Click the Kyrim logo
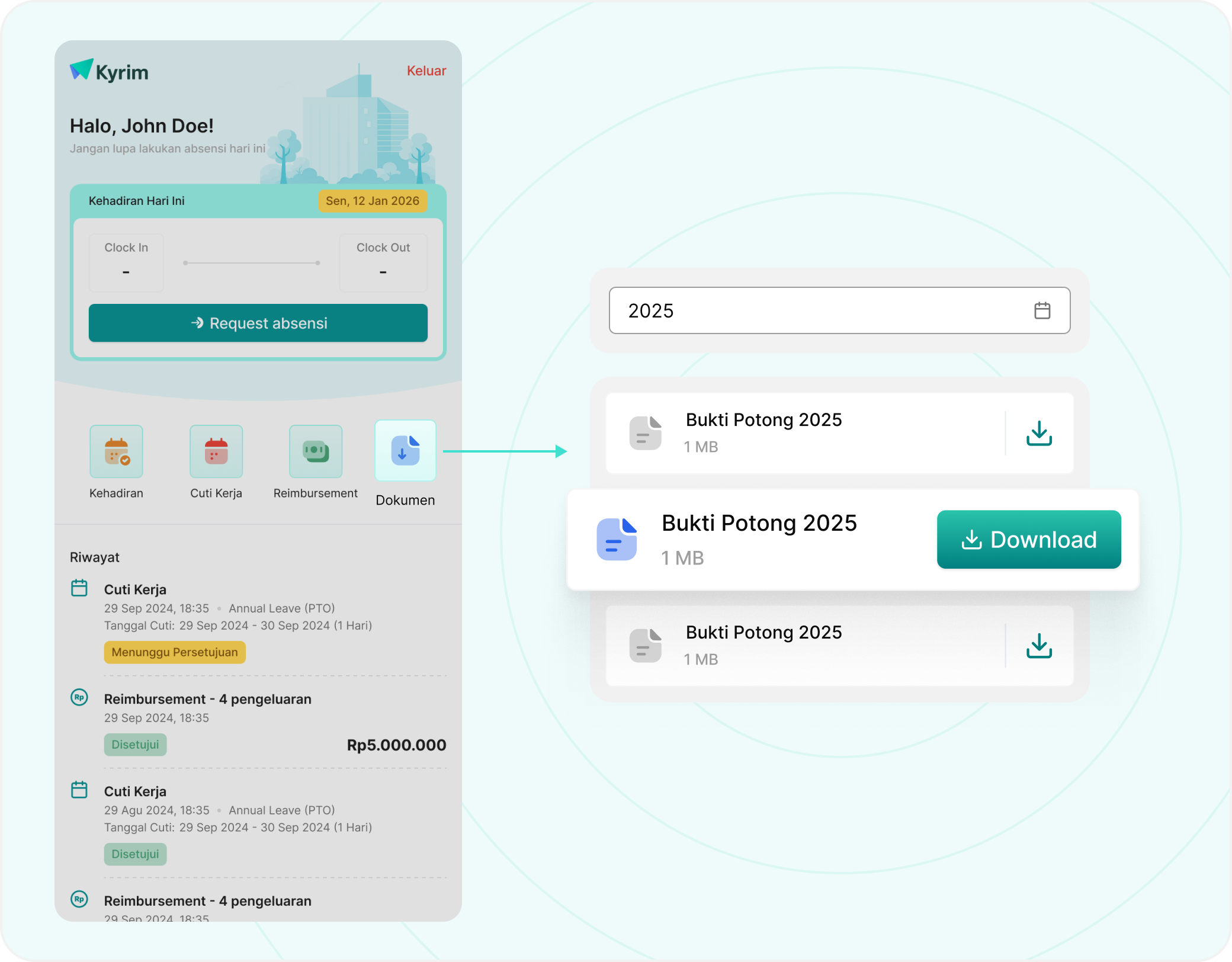This screenshot has width=1232, height=962. pos(110,71)
